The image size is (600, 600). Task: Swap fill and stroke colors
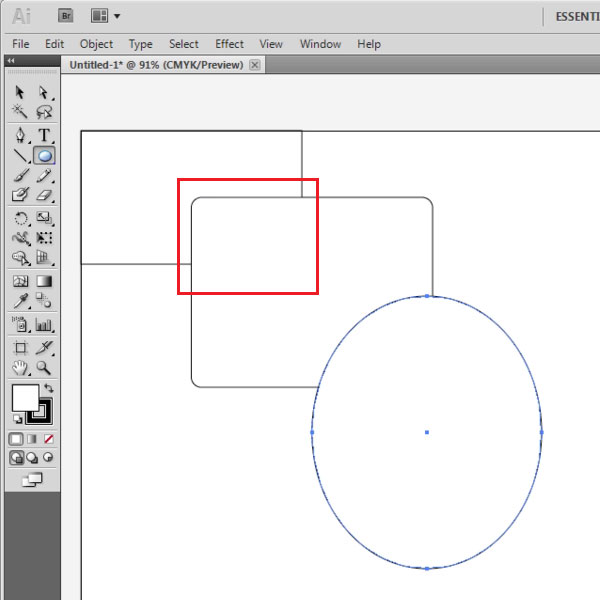pyautogui.click(x=49, y=388)
